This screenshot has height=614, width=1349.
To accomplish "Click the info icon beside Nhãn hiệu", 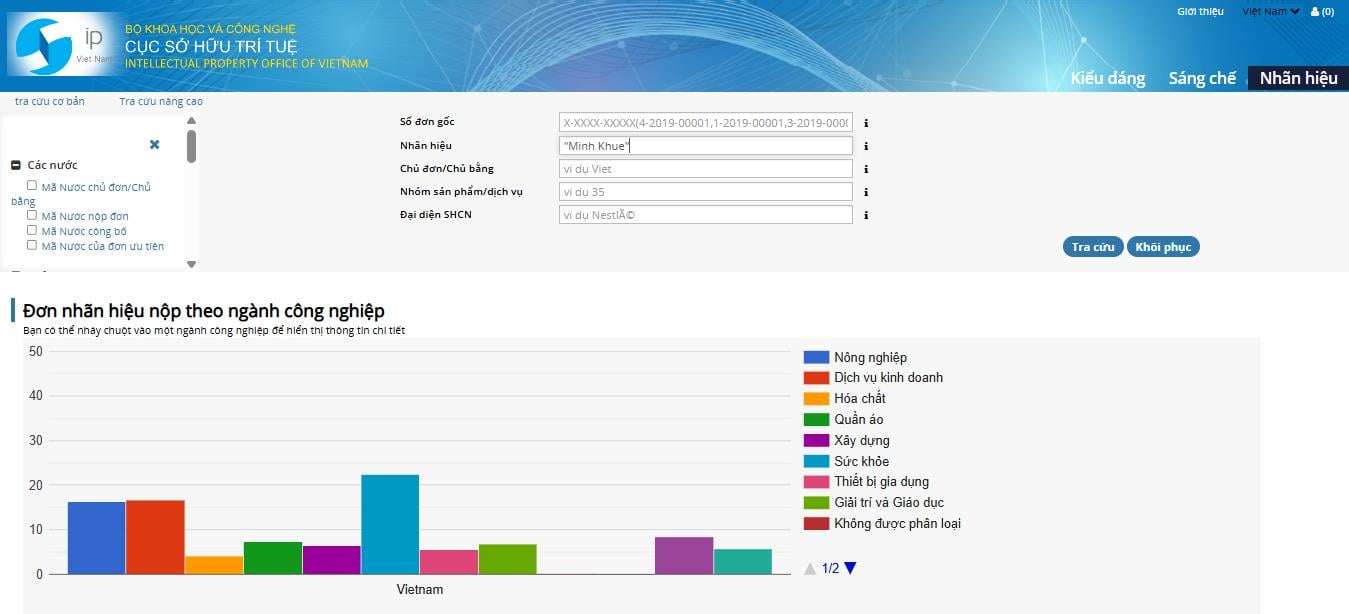I will (866, 145).
